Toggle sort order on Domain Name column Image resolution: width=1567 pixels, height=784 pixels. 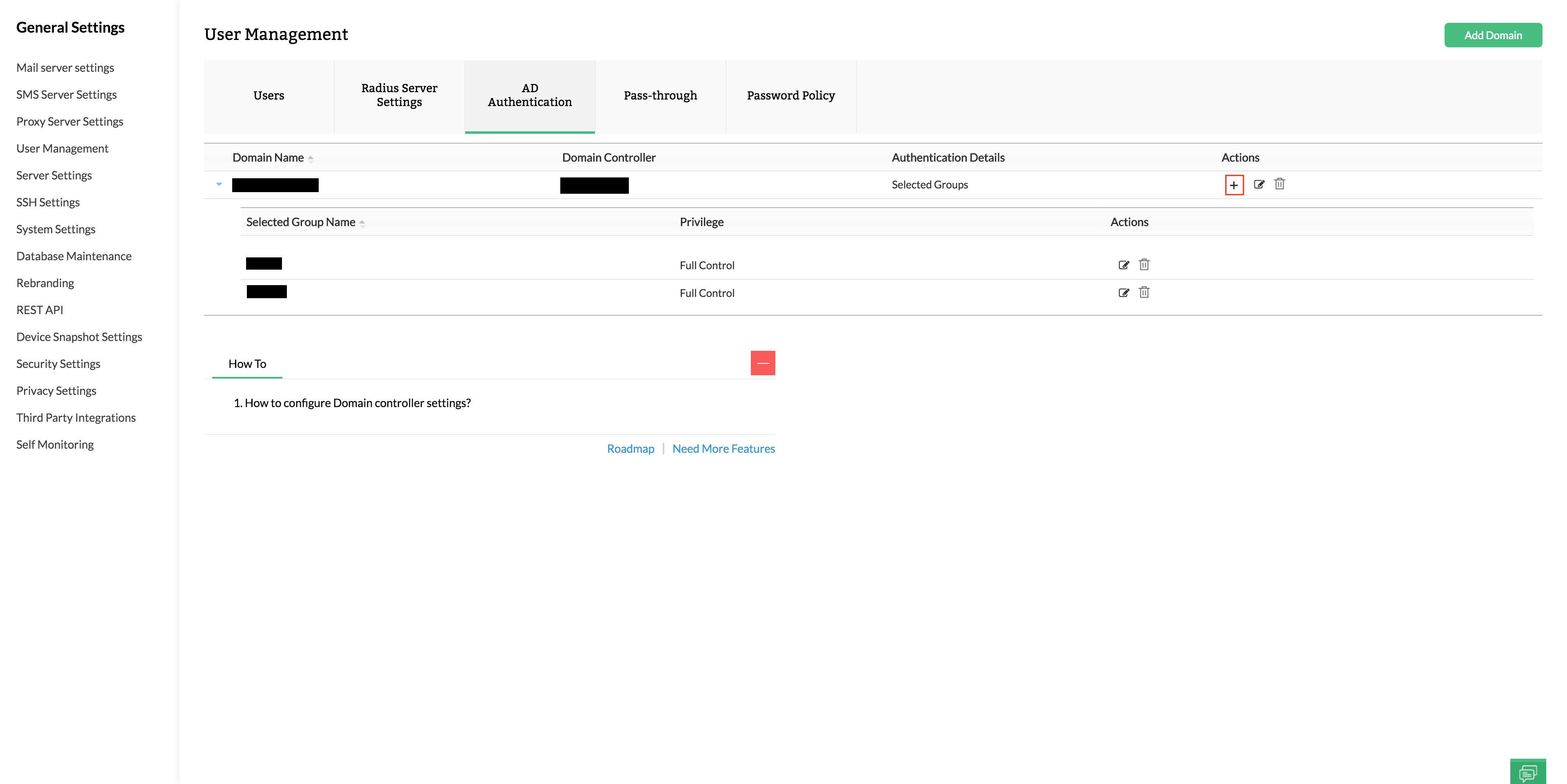coord(310,158)
